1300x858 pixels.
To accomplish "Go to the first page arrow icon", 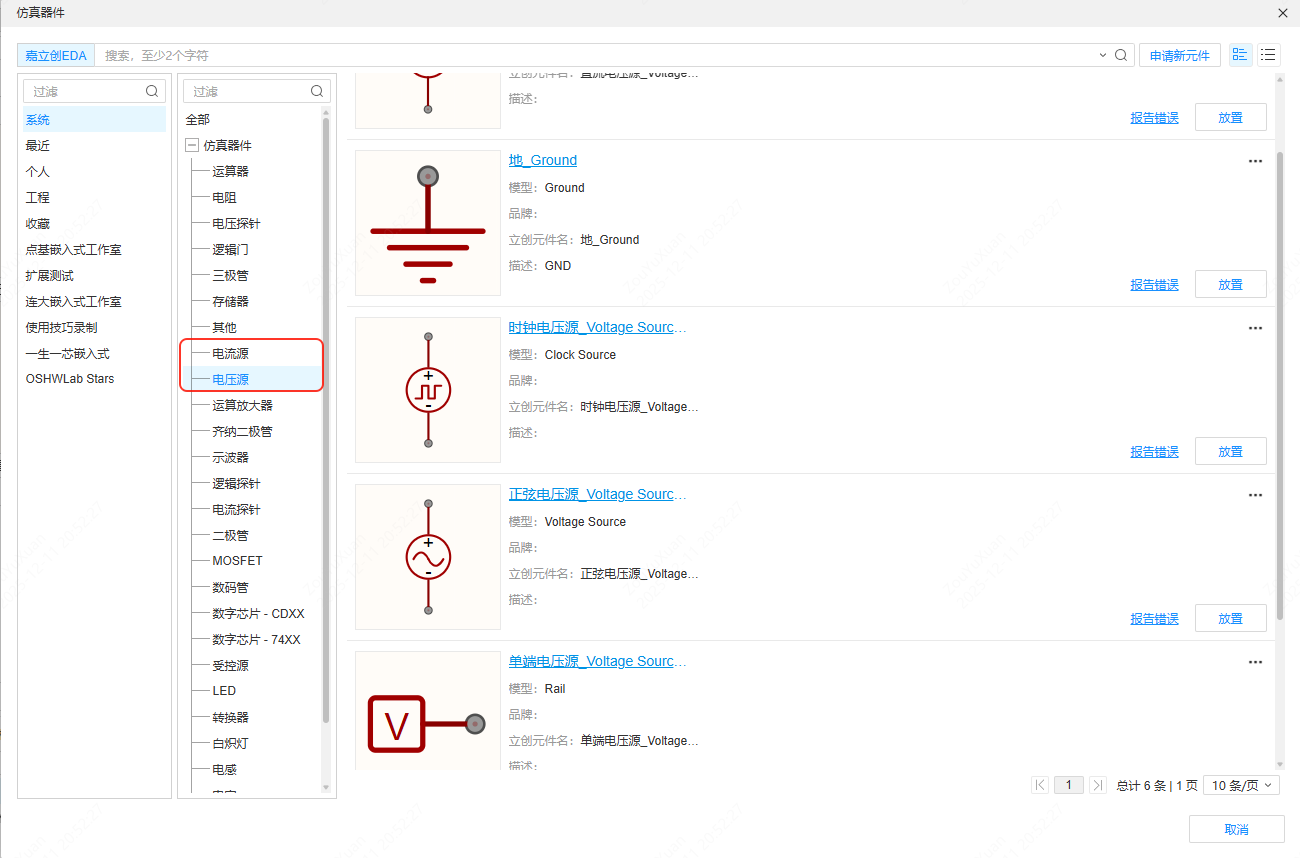I will click(1040, 785).
